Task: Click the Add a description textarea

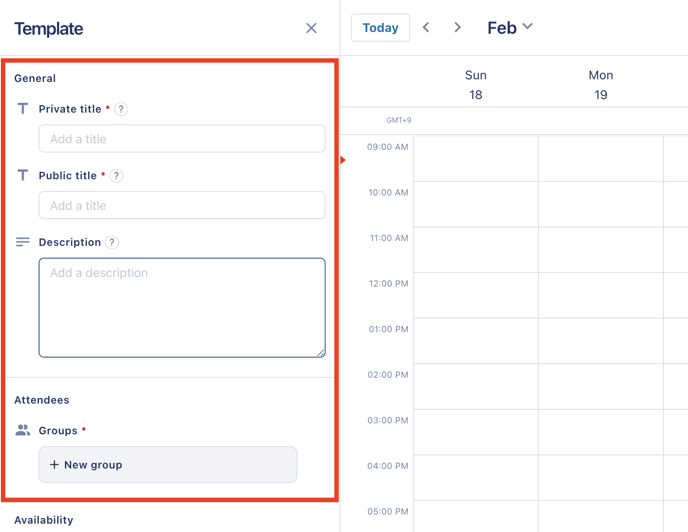Action: [x=182, y=308]
